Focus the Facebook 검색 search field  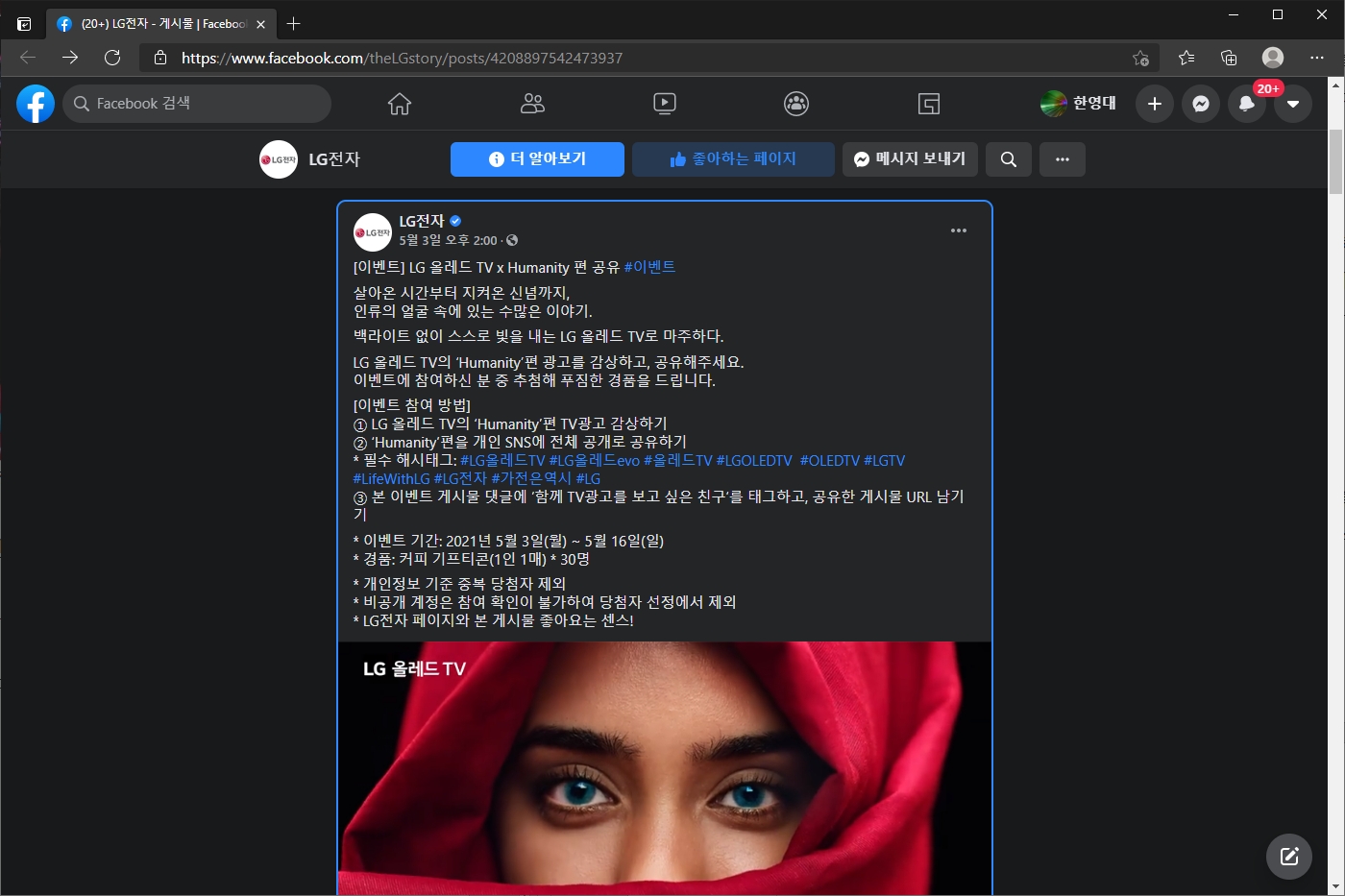point(197,104)
